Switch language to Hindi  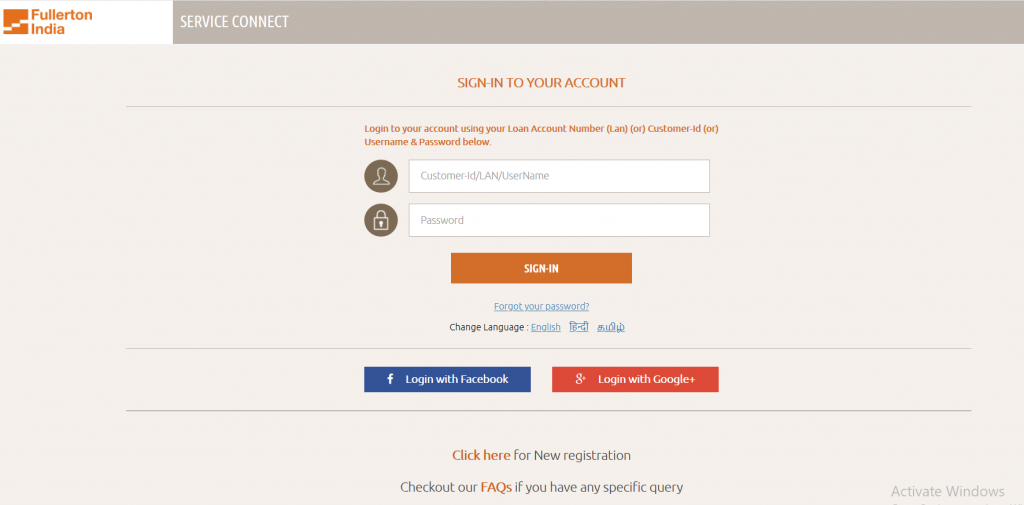click(579, 327)
